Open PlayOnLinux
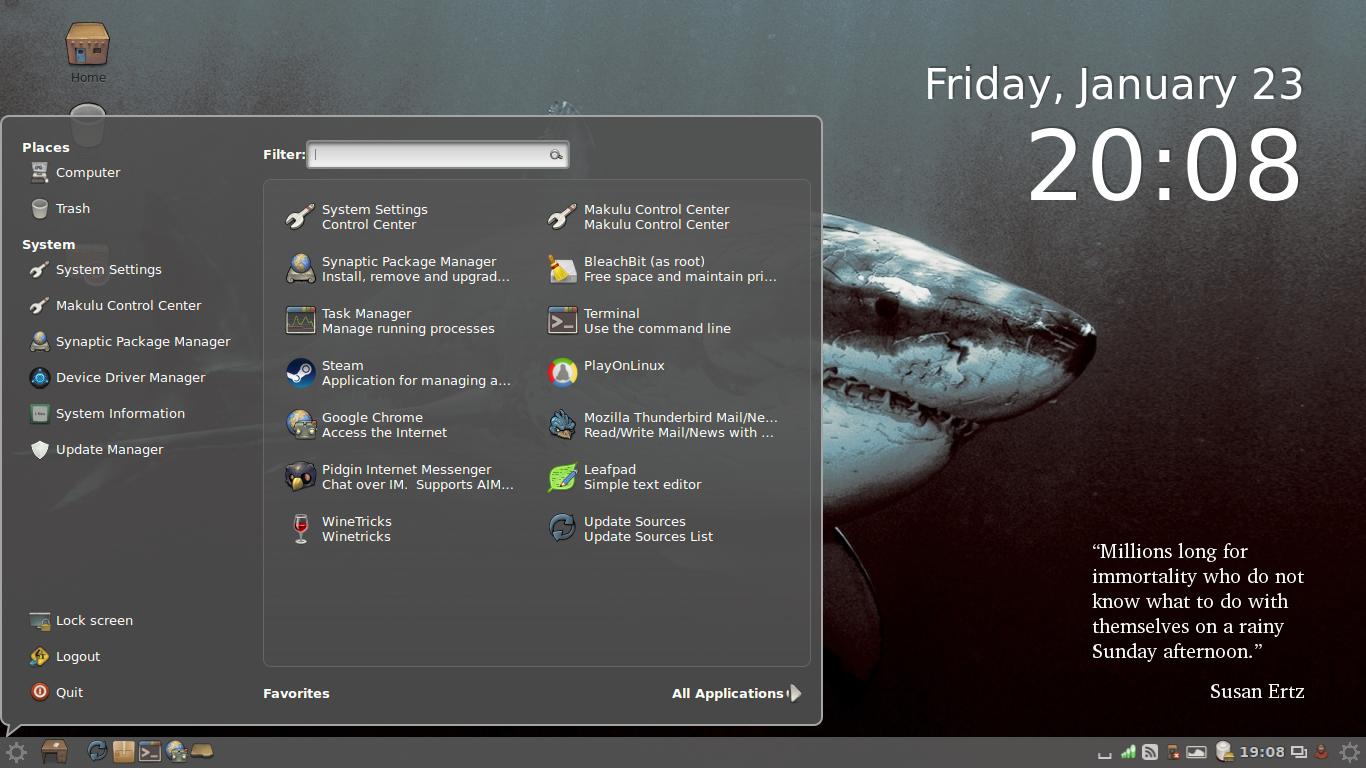The height and width of the screenshot is (768, 1366). click(660, 373)
